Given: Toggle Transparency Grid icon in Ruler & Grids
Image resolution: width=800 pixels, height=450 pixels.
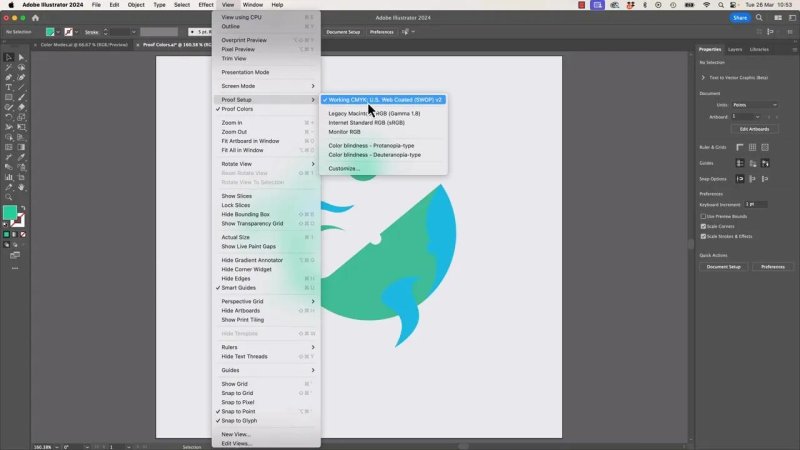Looking at the screenshot, I should (x=765, y=147).
